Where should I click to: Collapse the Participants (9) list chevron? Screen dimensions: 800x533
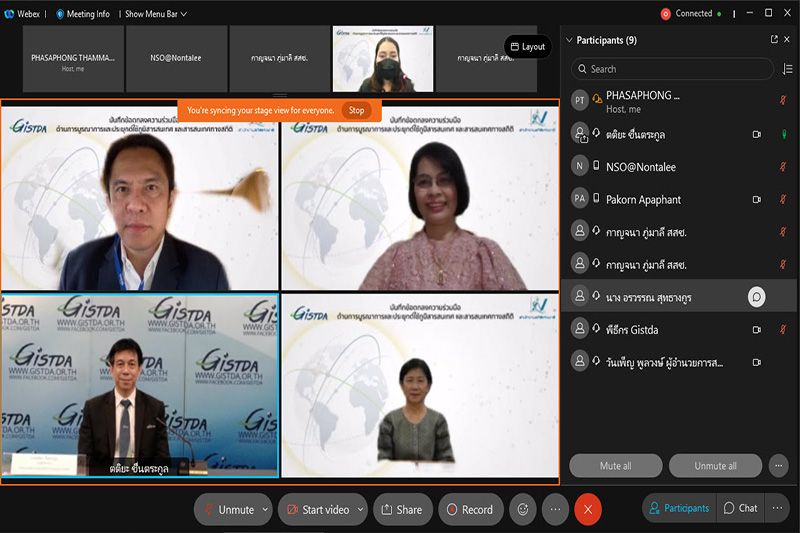[x=570, y=40]
